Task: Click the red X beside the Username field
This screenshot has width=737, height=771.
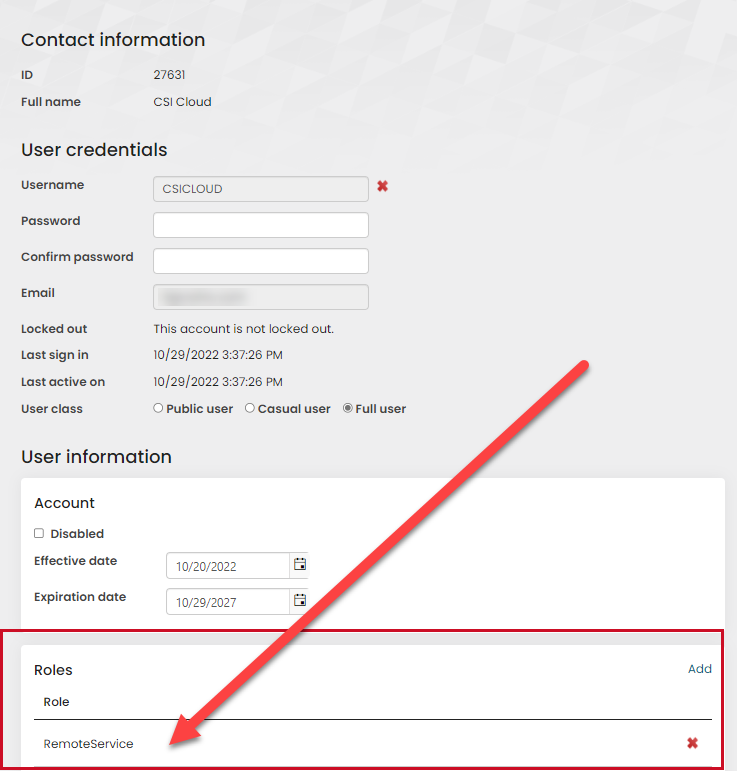Action: [382, 186]
